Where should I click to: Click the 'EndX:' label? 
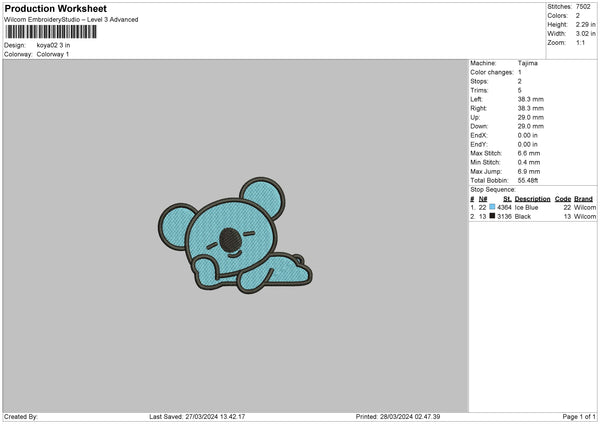click(x=479, y=135)
